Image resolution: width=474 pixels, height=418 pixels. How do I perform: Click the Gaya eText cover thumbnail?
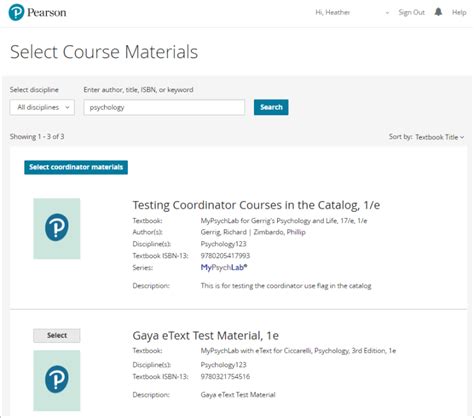tap(57, 380)
